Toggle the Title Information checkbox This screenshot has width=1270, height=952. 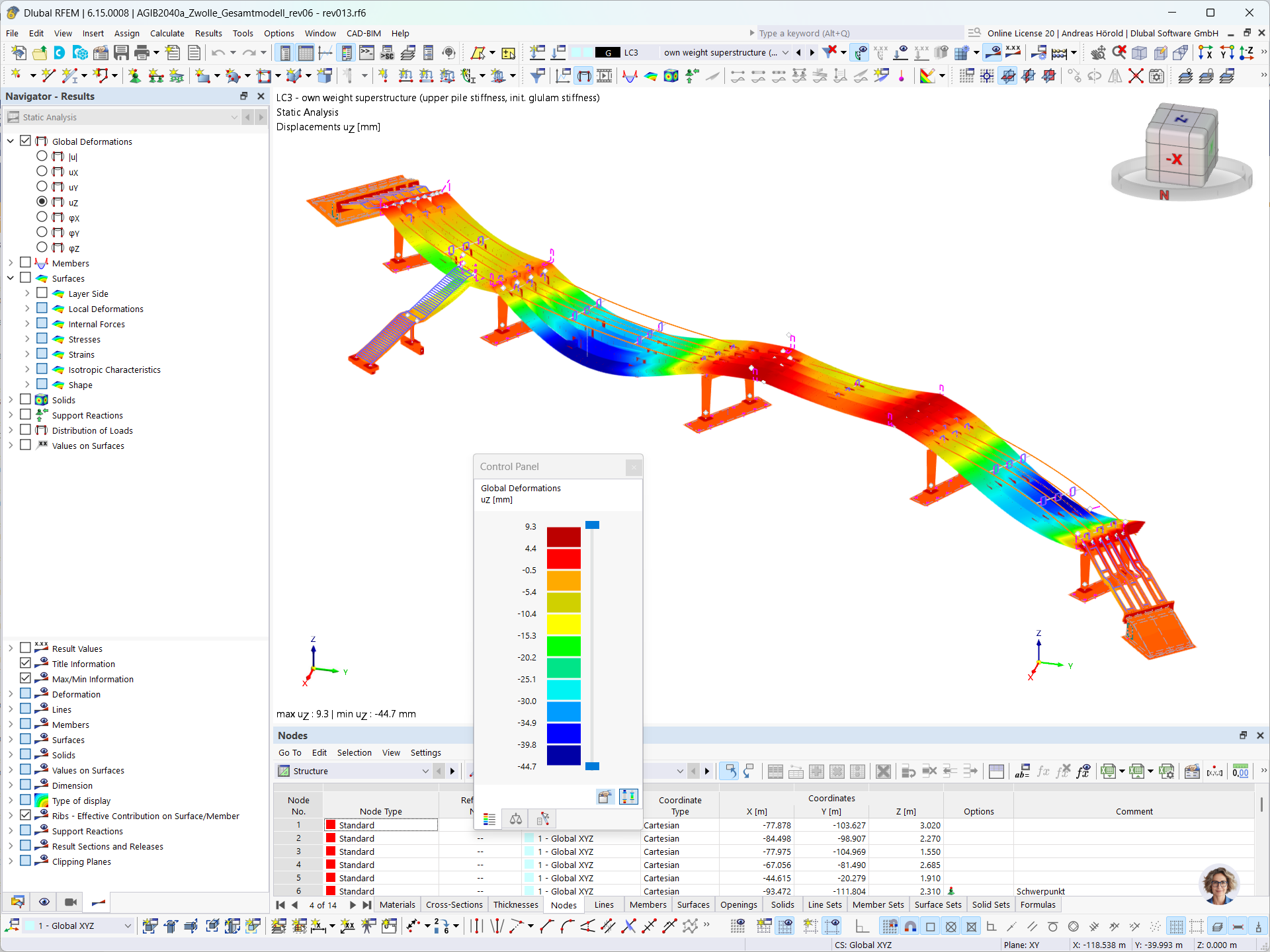(x=26, y=663)
